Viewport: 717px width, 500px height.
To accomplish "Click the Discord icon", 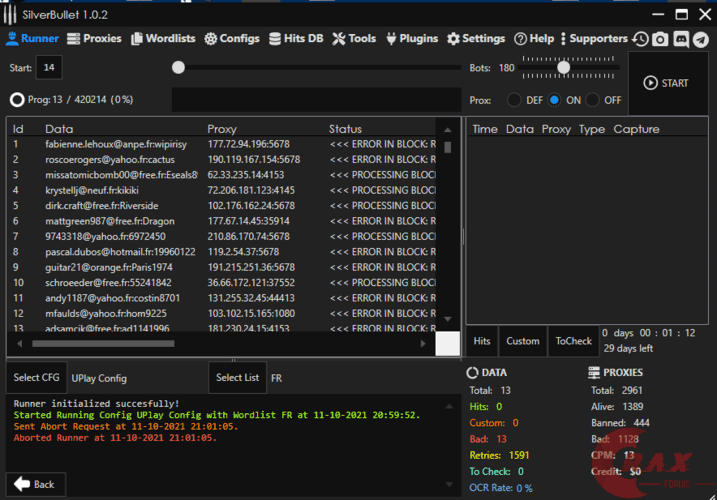I will coord(680,39).
